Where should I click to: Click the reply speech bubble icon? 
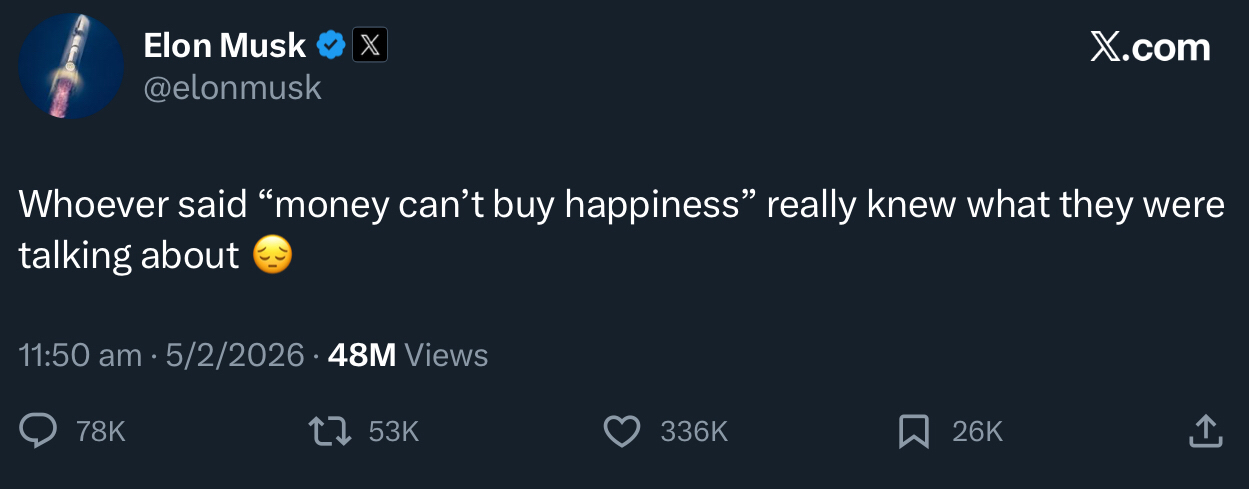point(39,431)
